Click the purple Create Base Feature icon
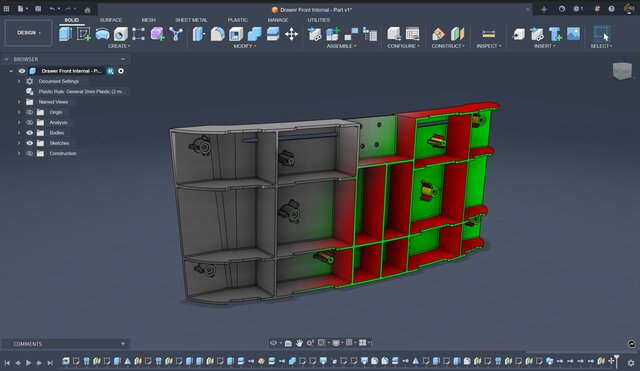 pos(157,34)
